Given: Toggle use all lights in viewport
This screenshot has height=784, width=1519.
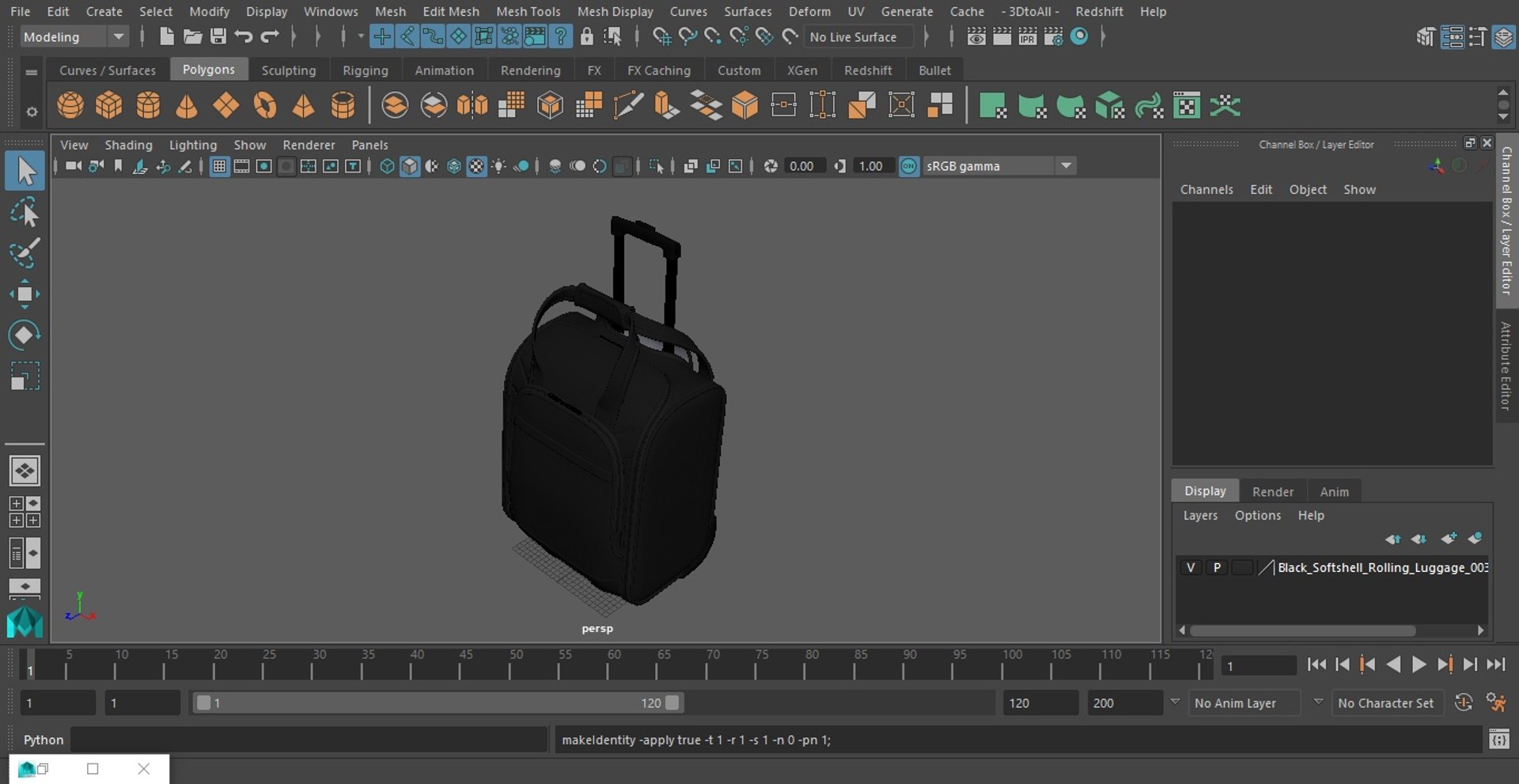Looking at the screenshot, I should coord(498,166).
